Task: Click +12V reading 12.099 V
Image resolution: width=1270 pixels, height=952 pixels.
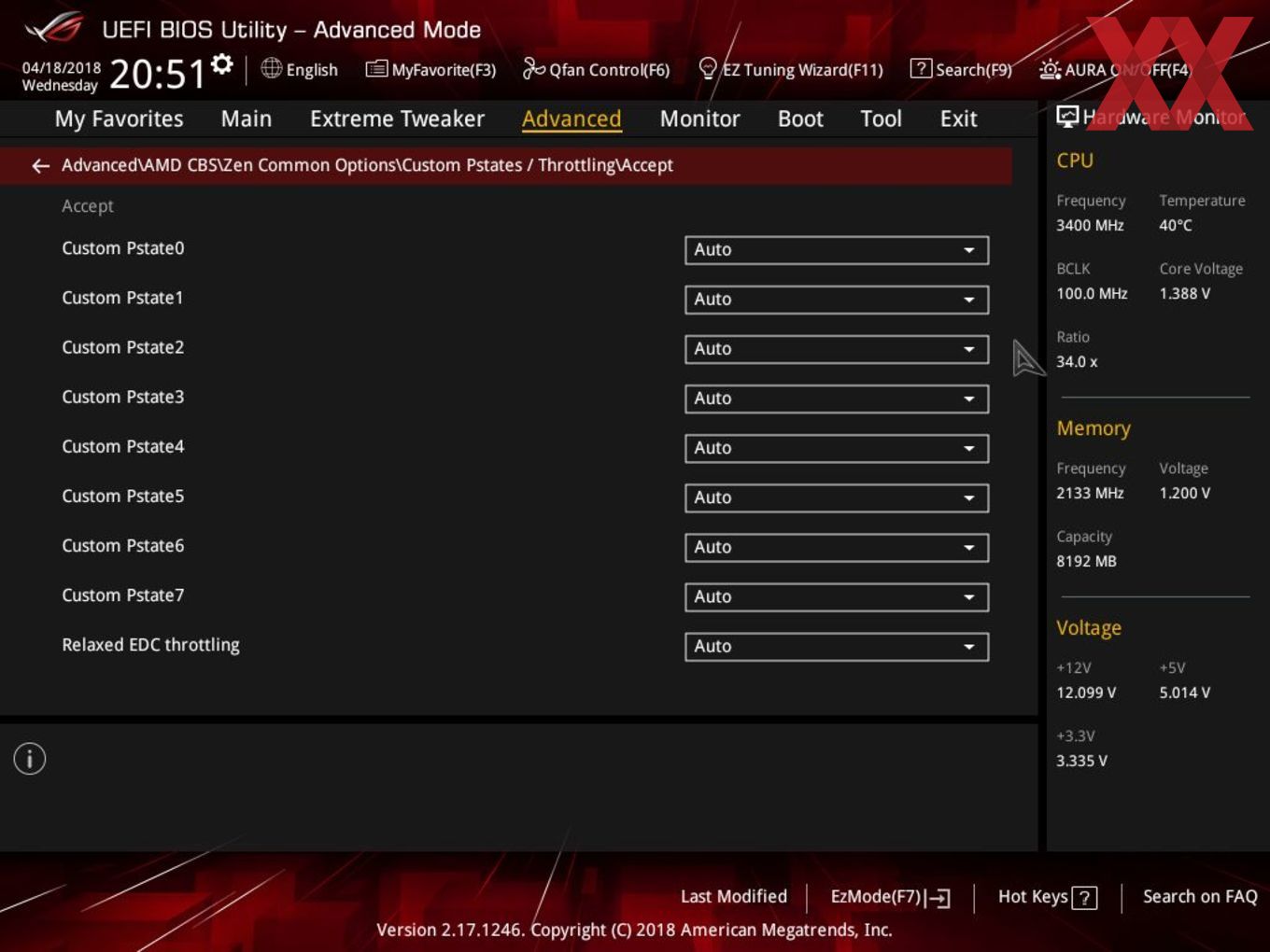Action: pos(1086,693)
